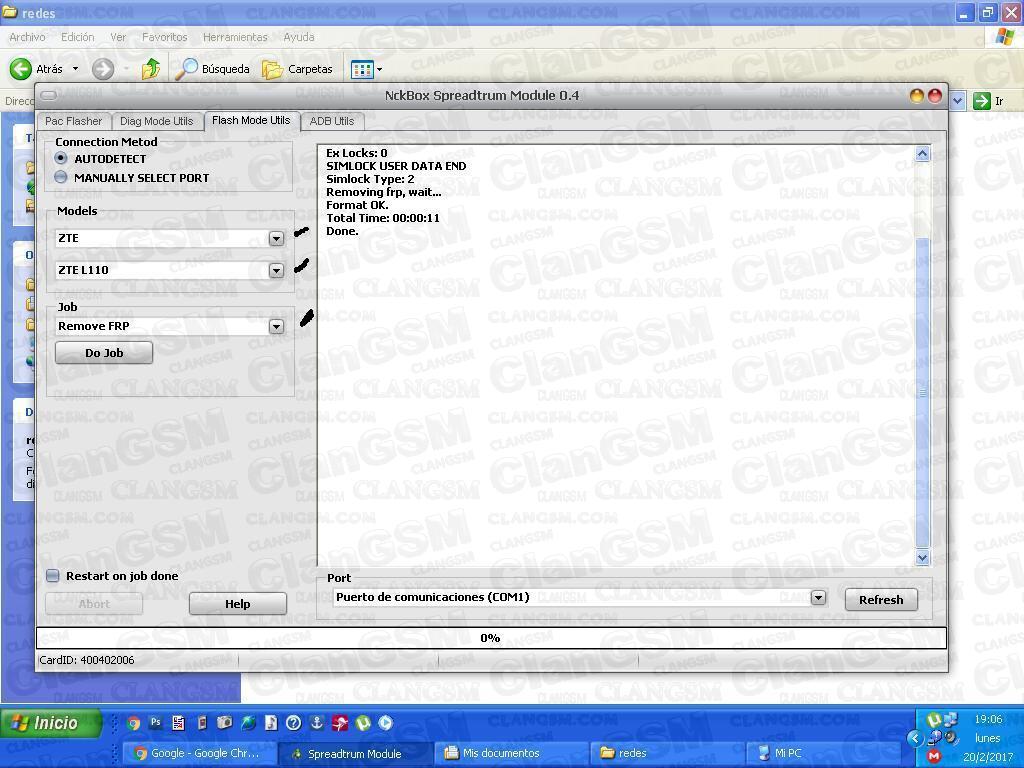Open the Archivo menu
The width and height of the screenshot is (1024, 768).
(27, 37)
